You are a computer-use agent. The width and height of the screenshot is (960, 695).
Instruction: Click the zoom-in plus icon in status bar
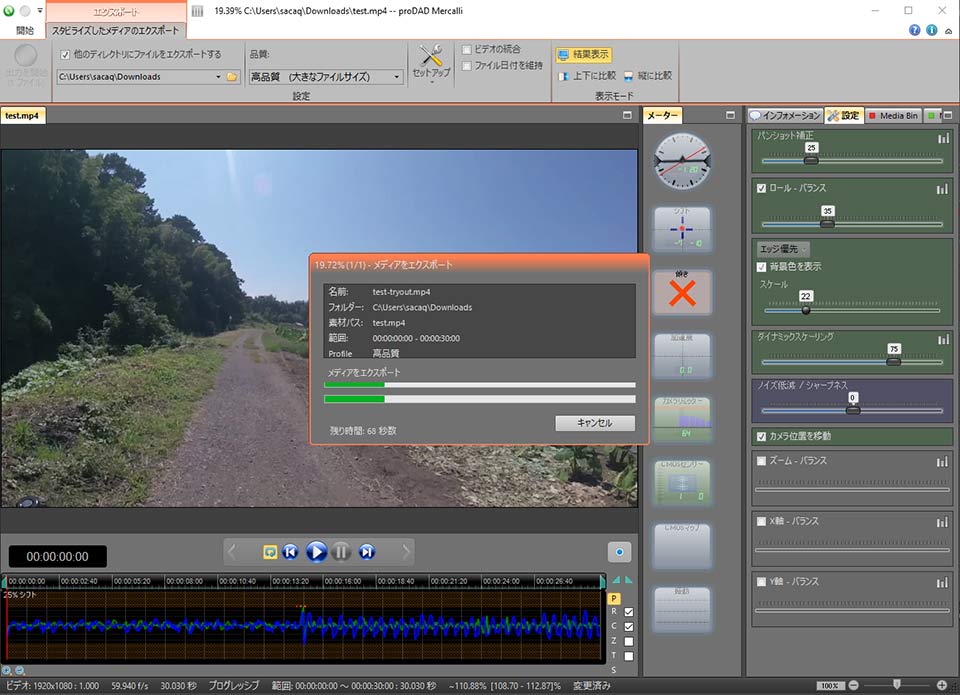[942, 685]
